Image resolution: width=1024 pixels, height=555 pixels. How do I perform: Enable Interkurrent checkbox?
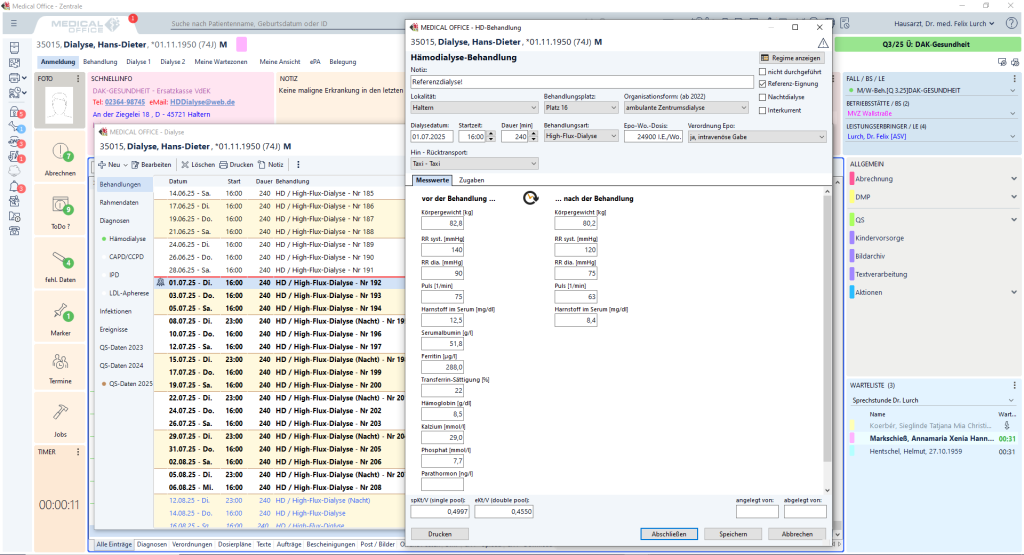coord(762,110)
